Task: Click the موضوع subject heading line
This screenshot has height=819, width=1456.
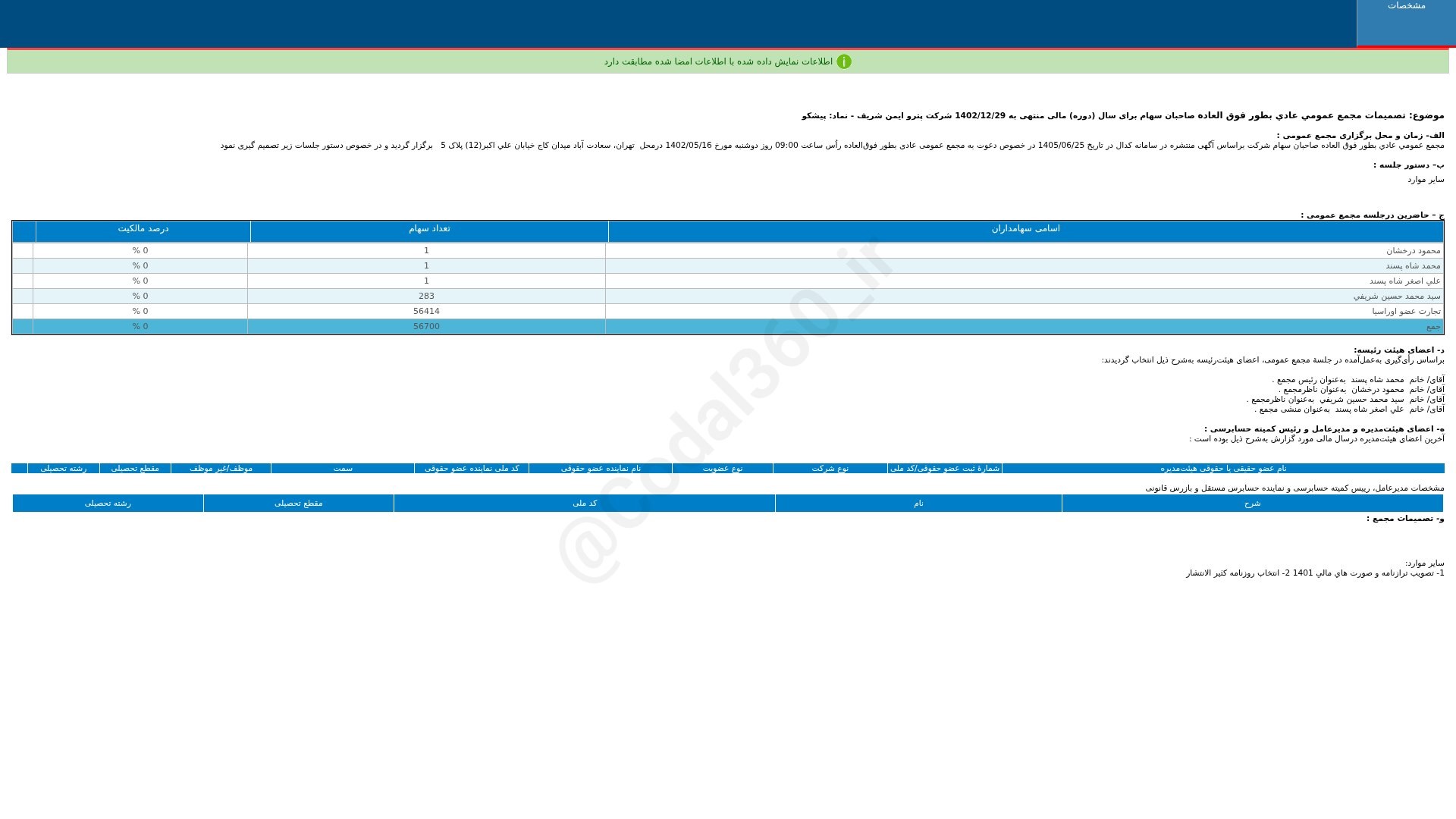Action: click(x=1123, y=116)
